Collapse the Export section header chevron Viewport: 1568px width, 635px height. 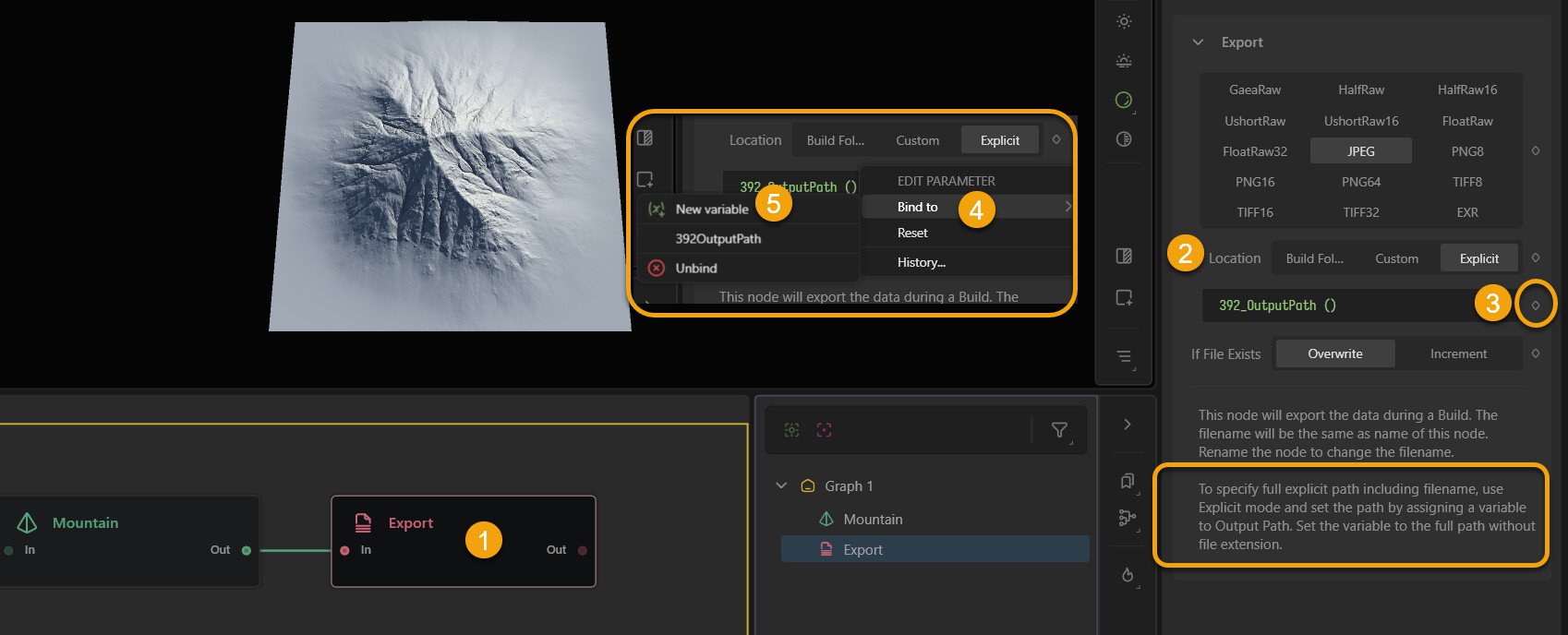[x=1199, y=42]
